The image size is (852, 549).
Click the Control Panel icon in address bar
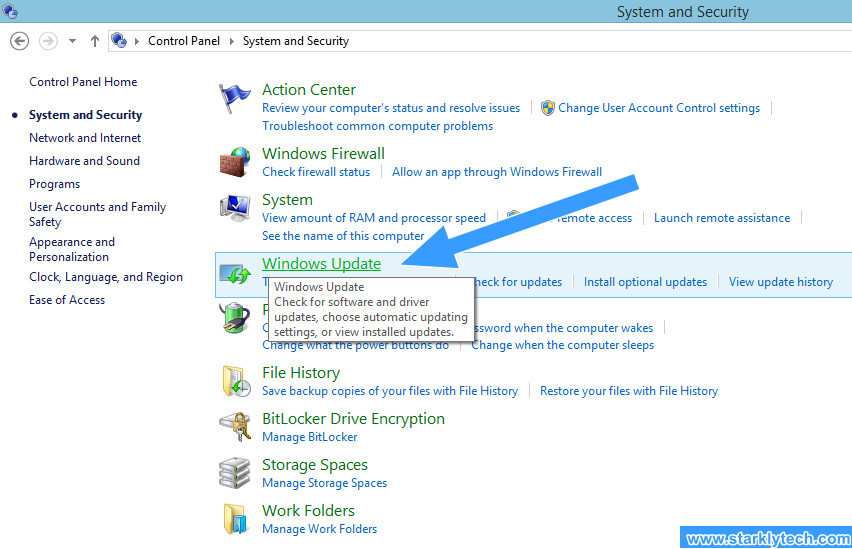coord(118,40)
